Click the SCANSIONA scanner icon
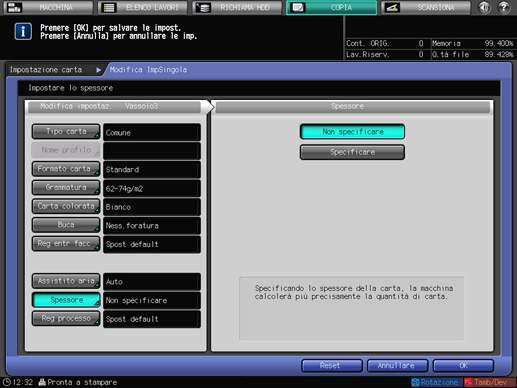This screenshot has height=388, width=517. 392,7
